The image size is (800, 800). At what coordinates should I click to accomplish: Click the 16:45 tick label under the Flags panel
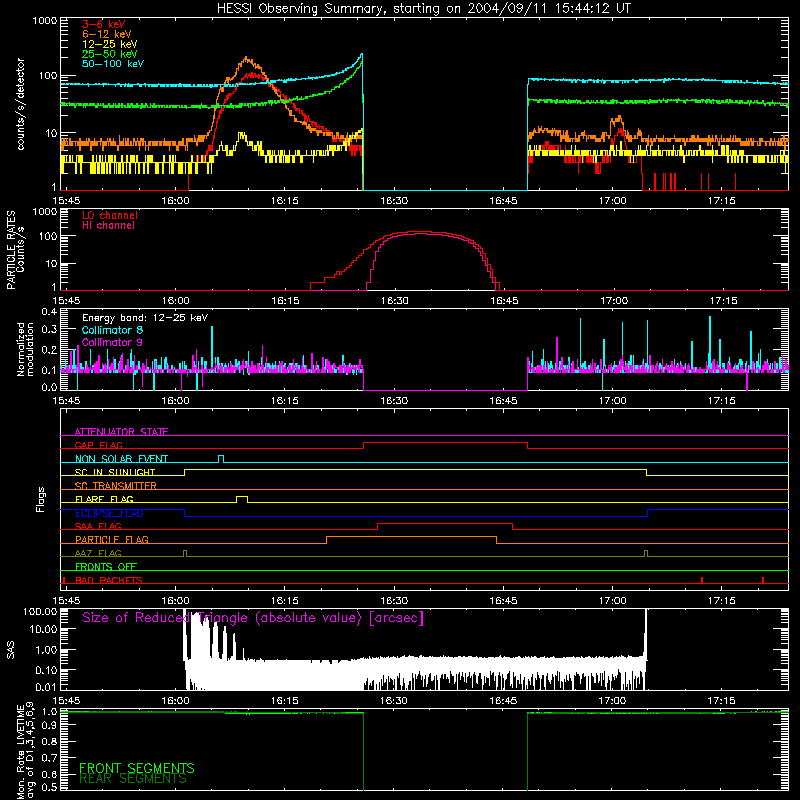pyautogui.click(x=503, y=601)
